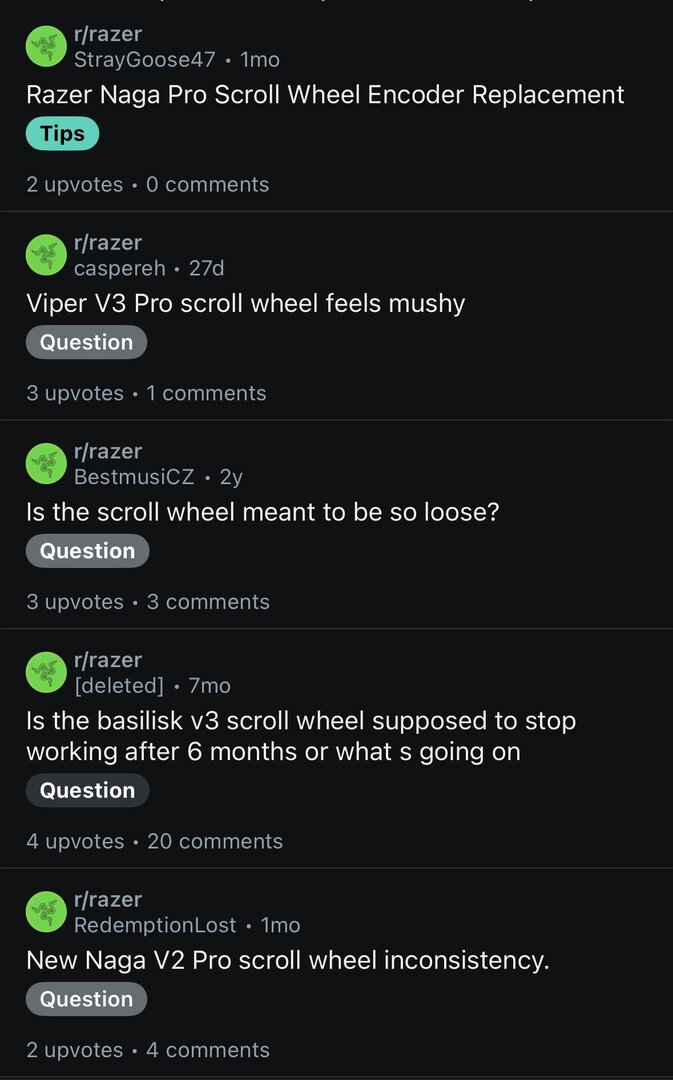Select the green Tips flair tag

click(x=62, y=133)
